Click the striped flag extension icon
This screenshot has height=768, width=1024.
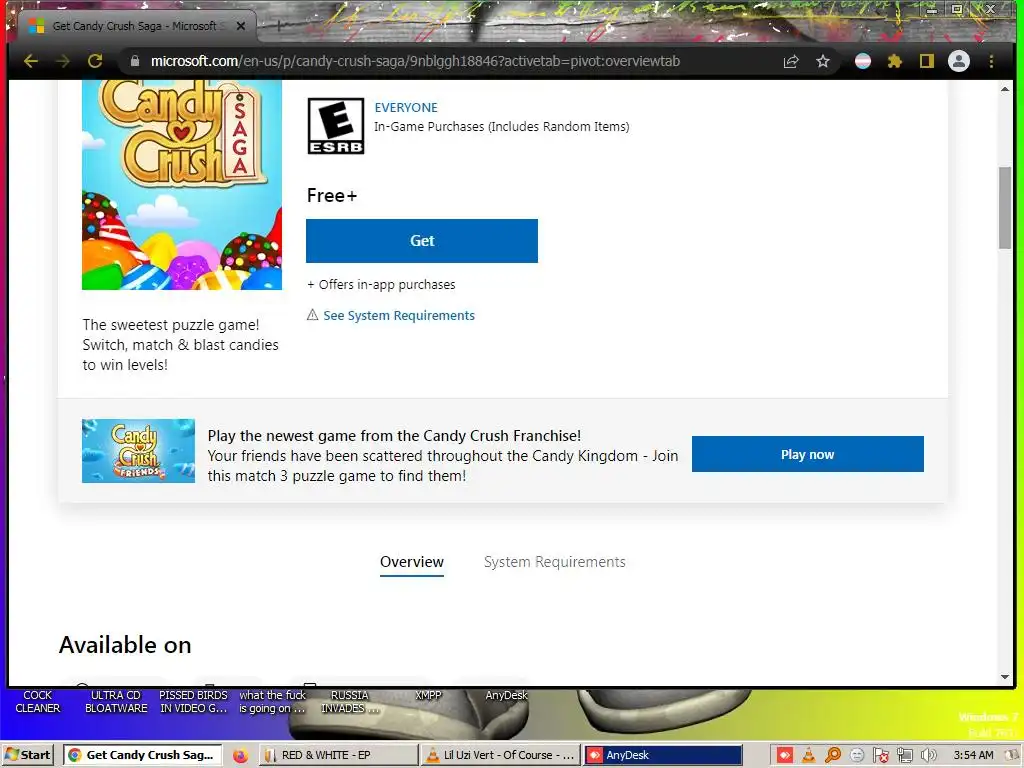[x=863, y=61]
